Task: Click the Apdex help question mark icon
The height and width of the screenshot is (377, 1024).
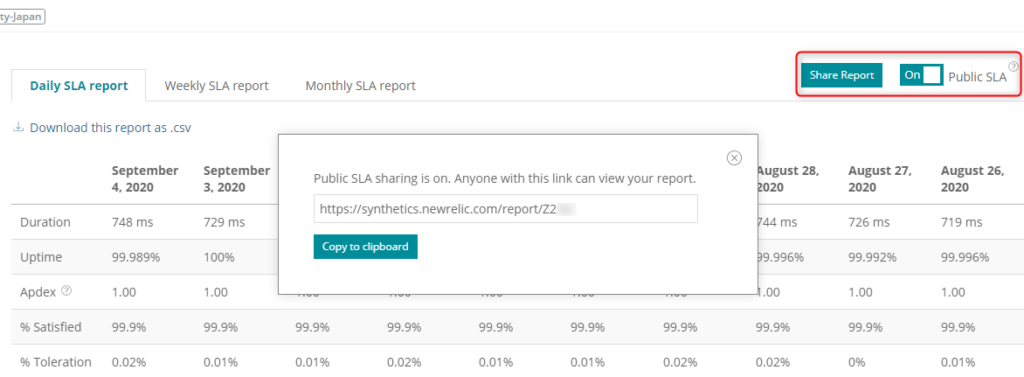Action: [66, 291]
